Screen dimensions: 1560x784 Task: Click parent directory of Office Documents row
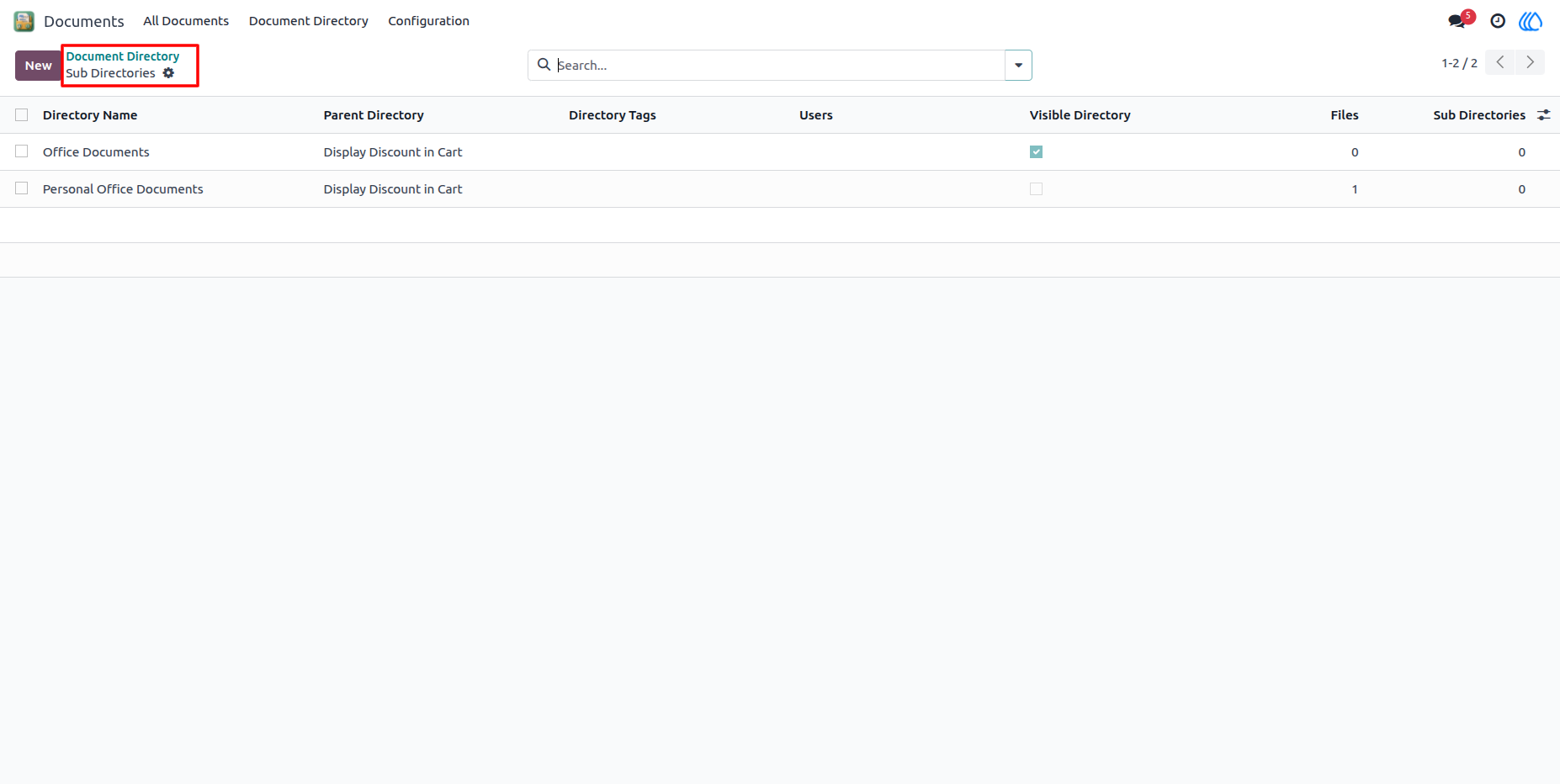[x=393, y=152]
